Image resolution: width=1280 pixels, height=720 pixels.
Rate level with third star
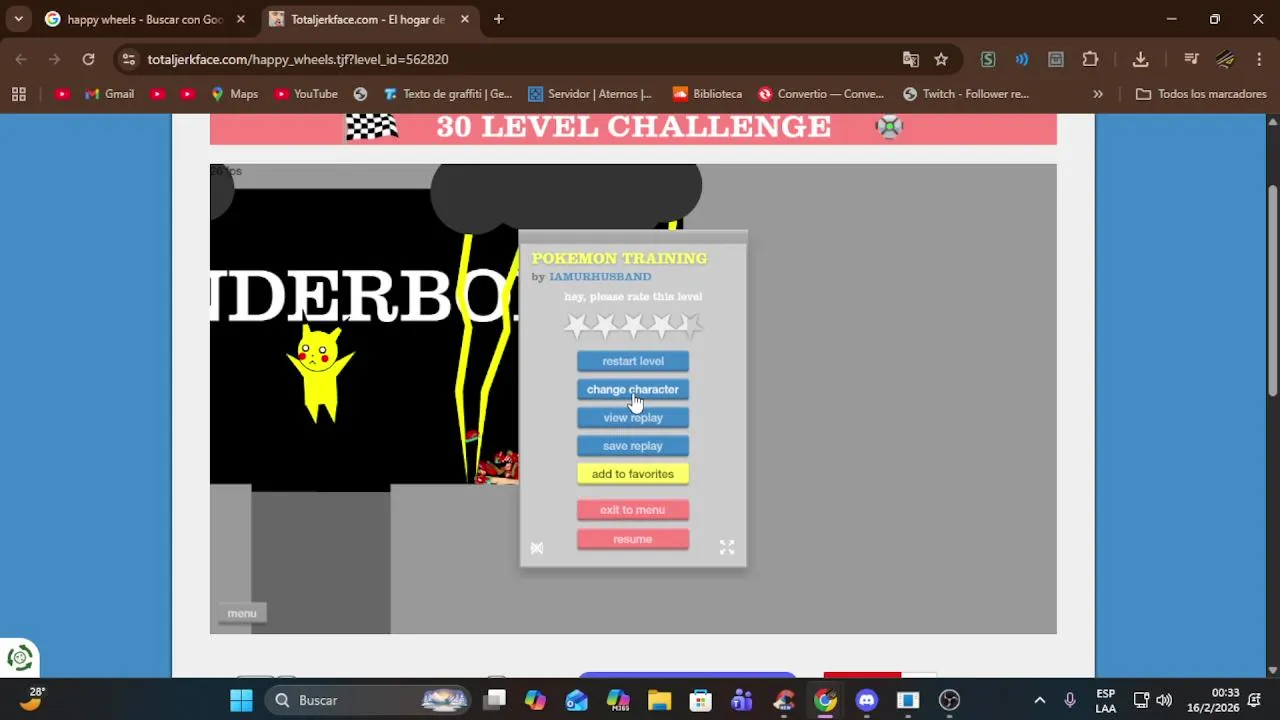coord(633,324)
